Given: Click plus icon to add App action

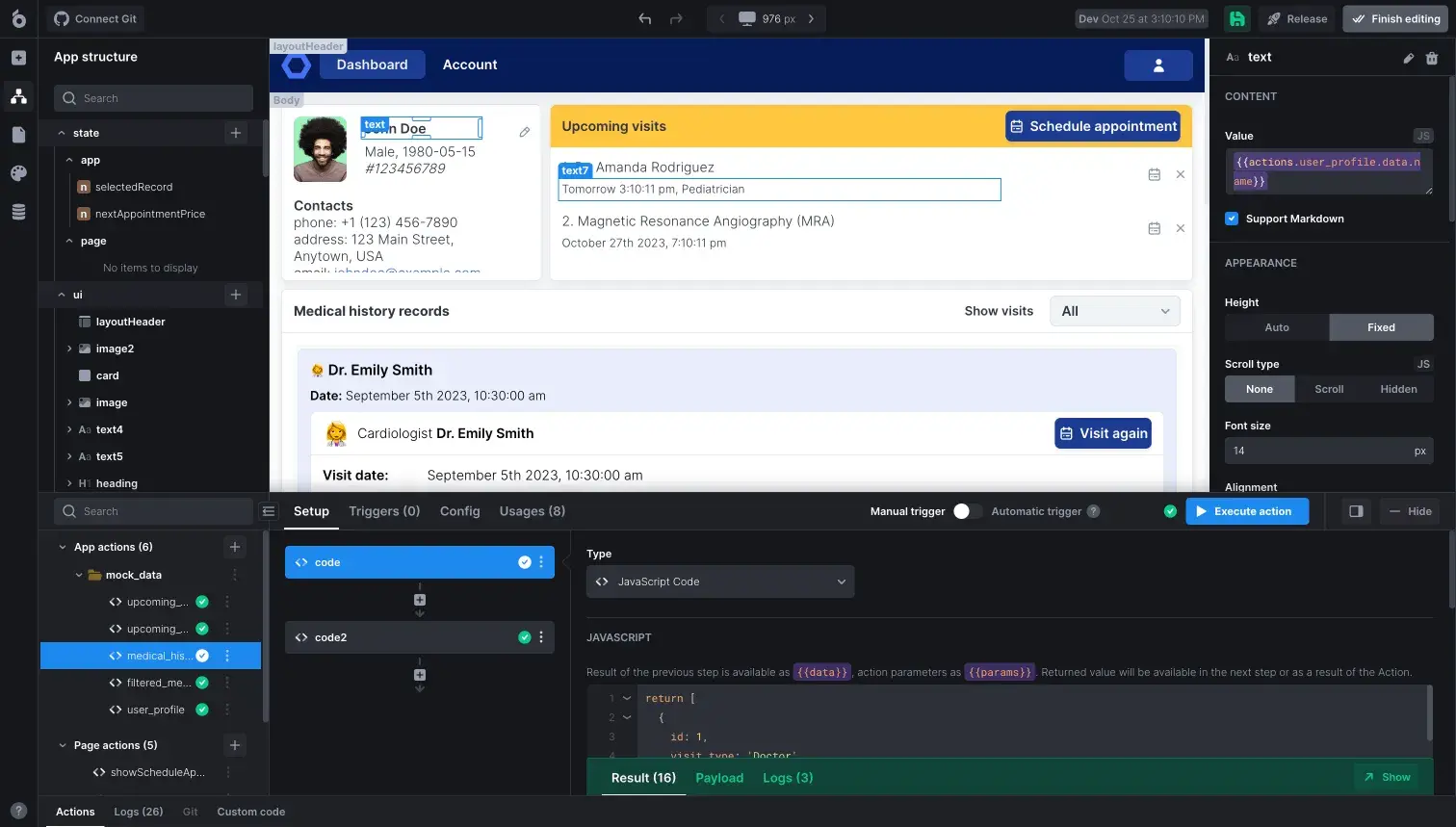Looking at the screenshot, I should coord(235,547).
